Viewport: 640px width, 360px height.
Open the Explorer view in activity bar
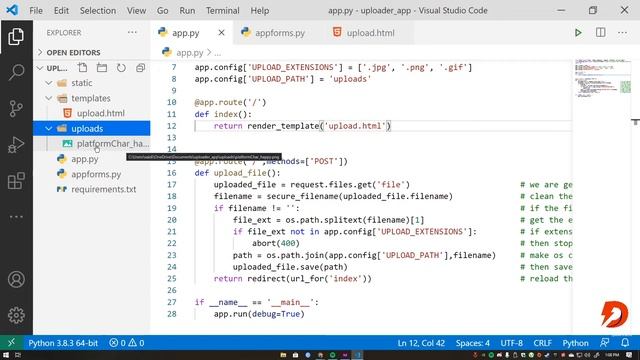(x=16, y=37)
